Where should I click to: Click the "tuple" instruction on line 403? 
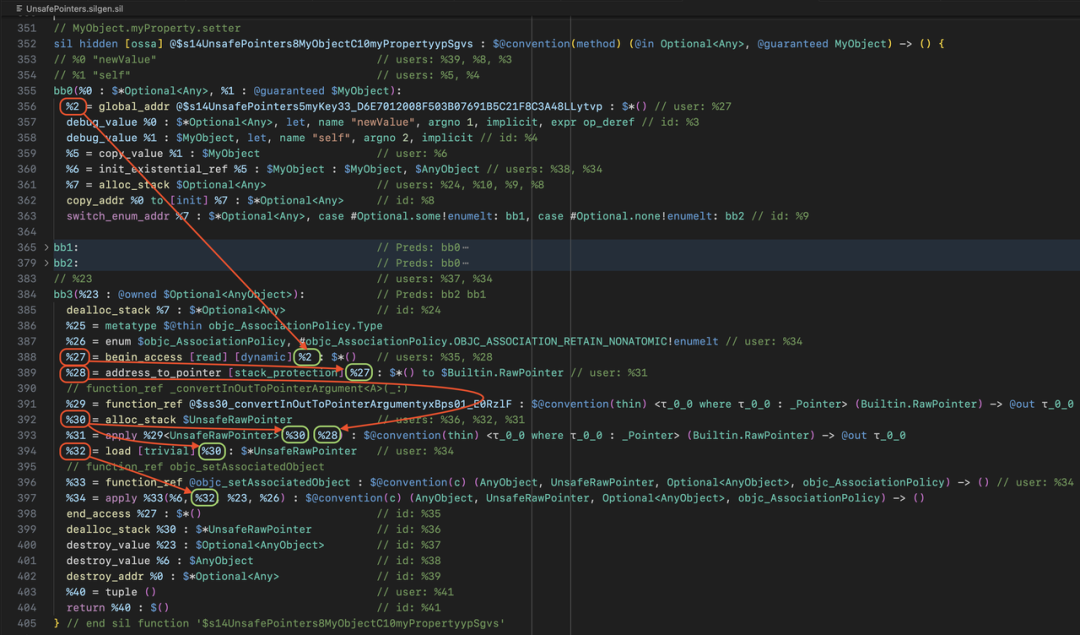pos(121,592)
